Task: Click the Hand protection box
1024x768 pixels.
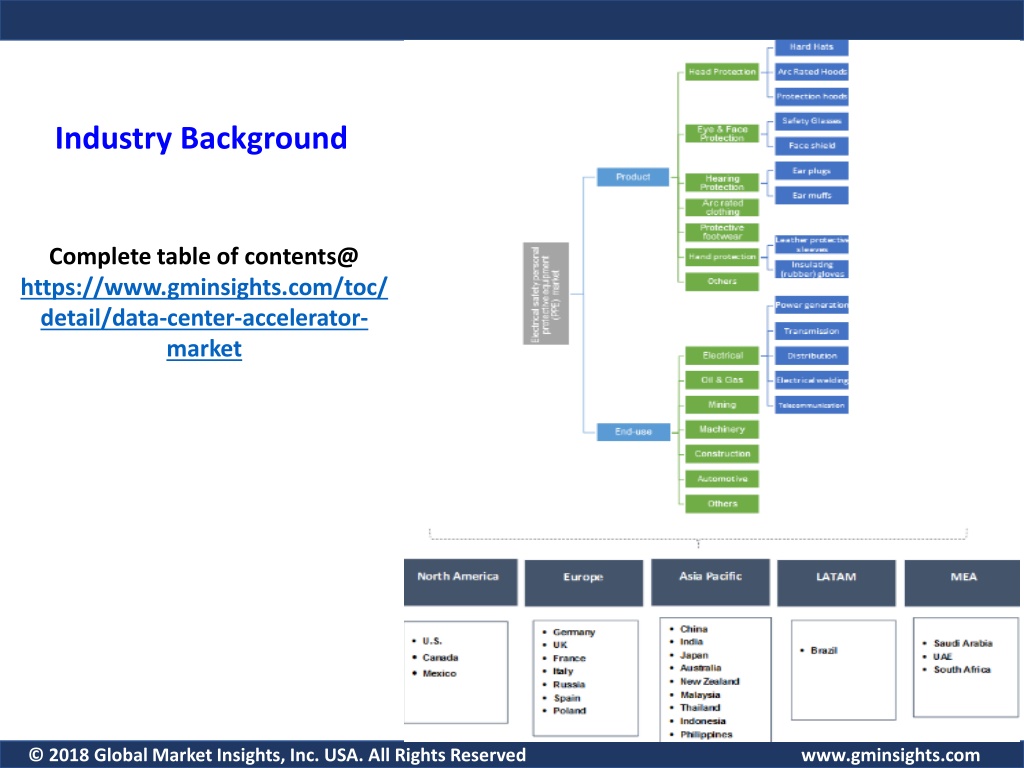Action: pyautogui.click(x=722, y=257)
